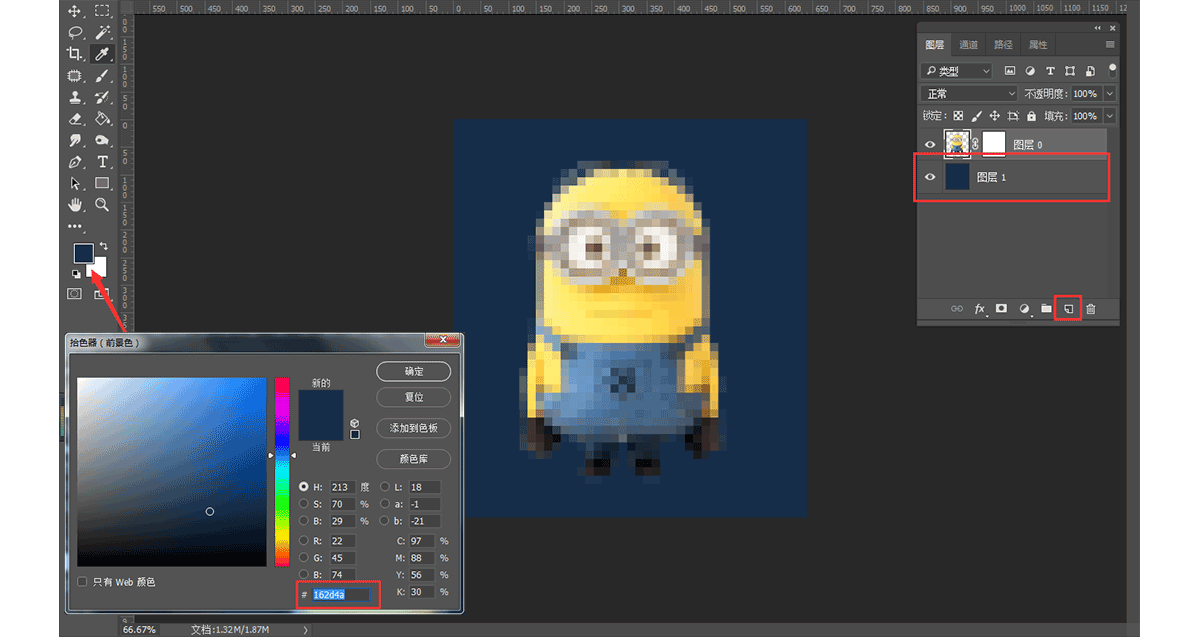
Task: Select the Zoom tool
Action: click(102, 204)
